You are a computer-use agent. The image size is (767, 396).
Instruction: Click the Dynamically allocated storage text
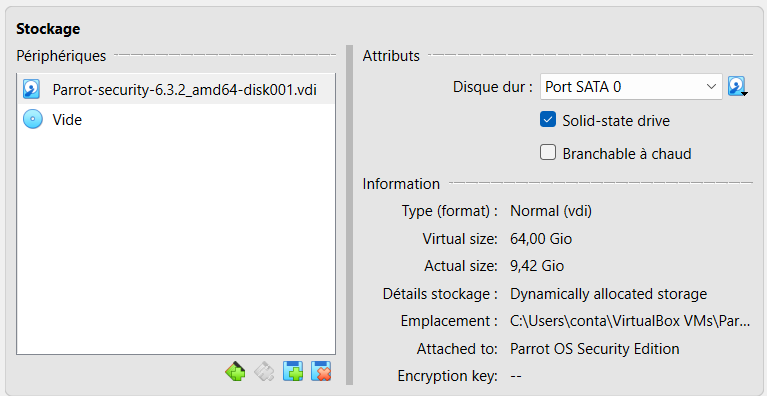click(609, 294)
